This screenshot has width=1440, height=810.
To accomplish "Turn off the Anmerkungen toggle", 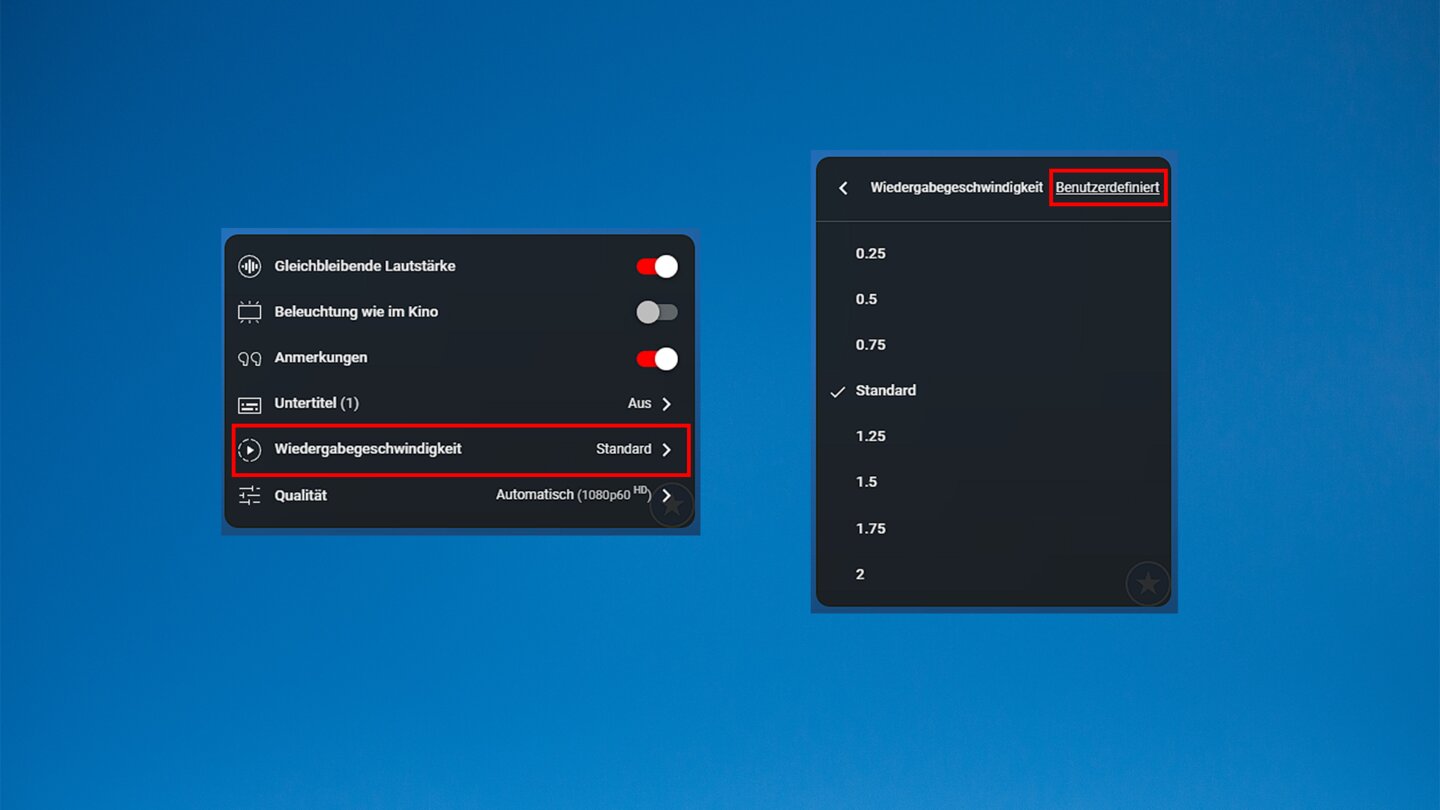I will tap(657, 358).
